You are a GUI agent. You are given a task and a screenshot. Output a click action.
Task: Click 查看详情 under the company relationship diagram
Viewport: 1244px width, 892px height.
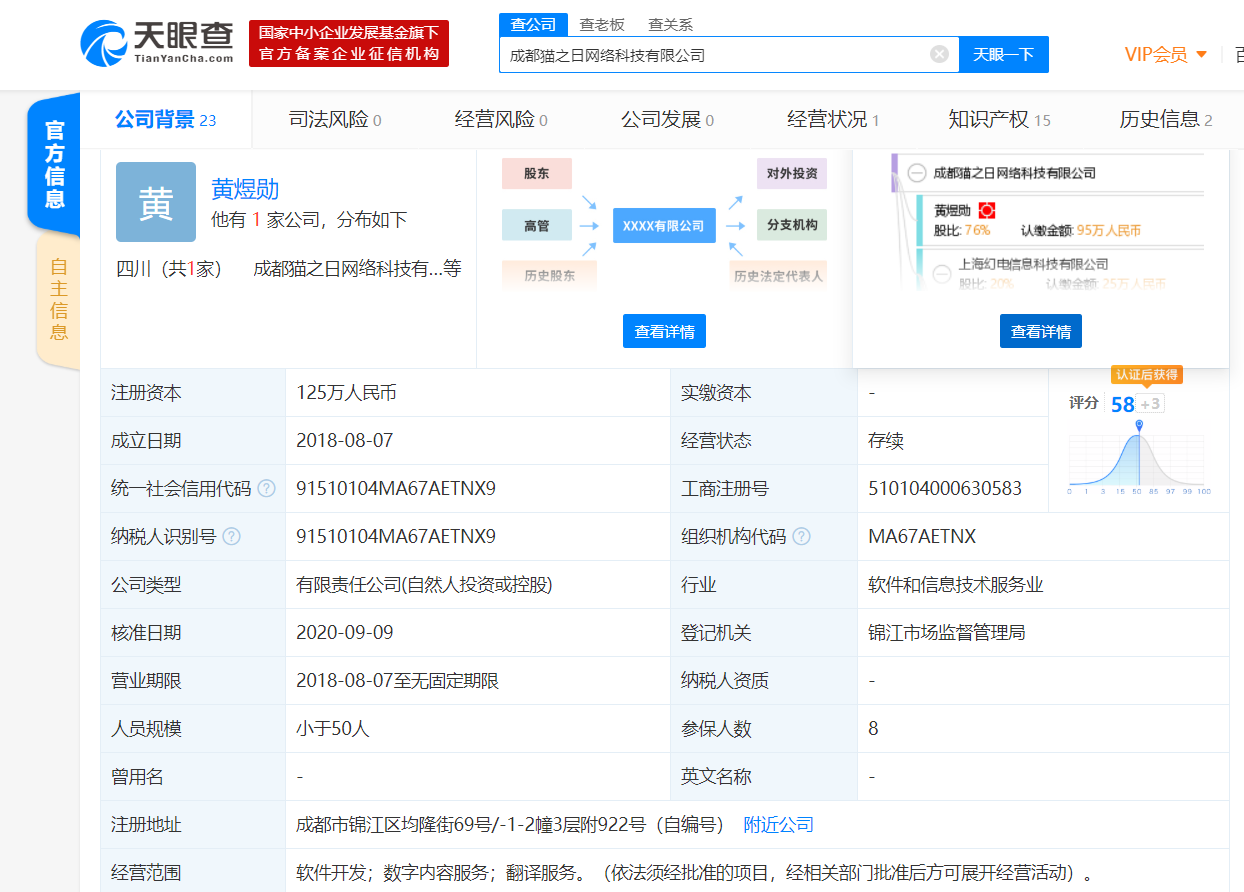[x=664, y=331]
